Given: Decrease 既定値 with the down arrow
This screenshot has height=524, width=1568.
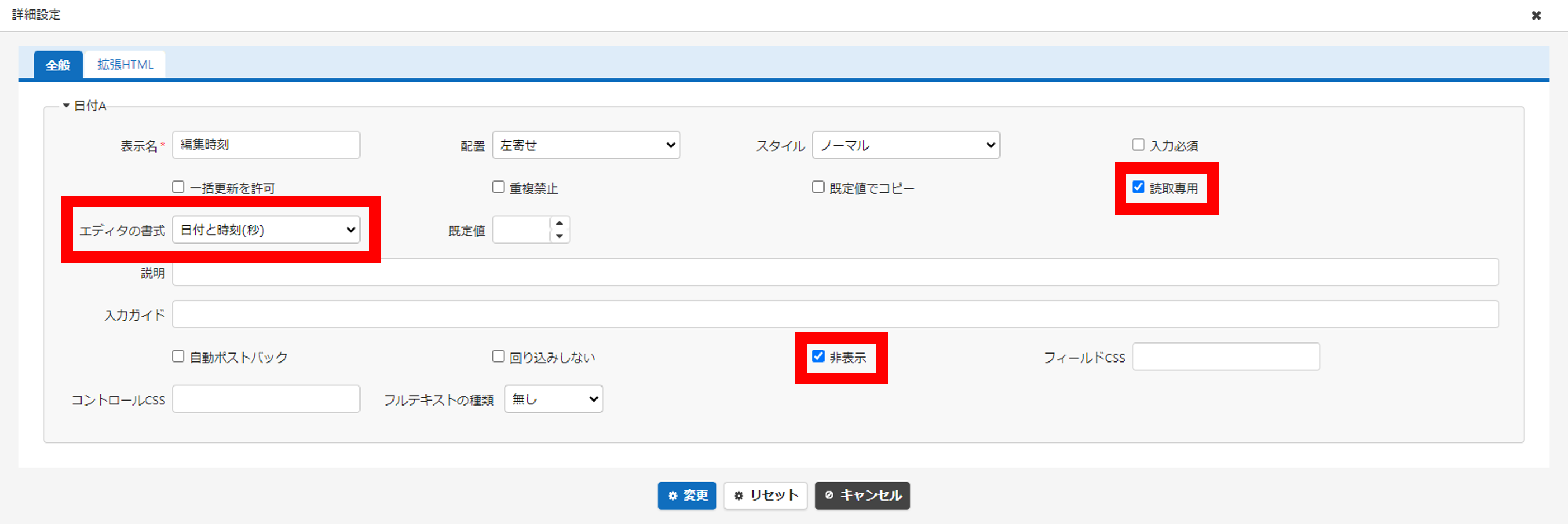Looking at the screenshot, I should [560, 236].
